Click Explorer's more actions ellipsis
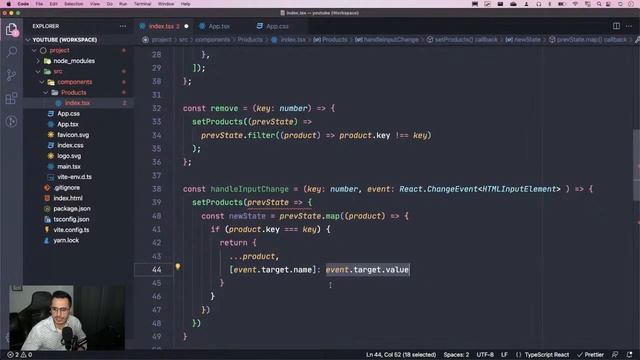This screenshot has width=640, height=360. 123,26
